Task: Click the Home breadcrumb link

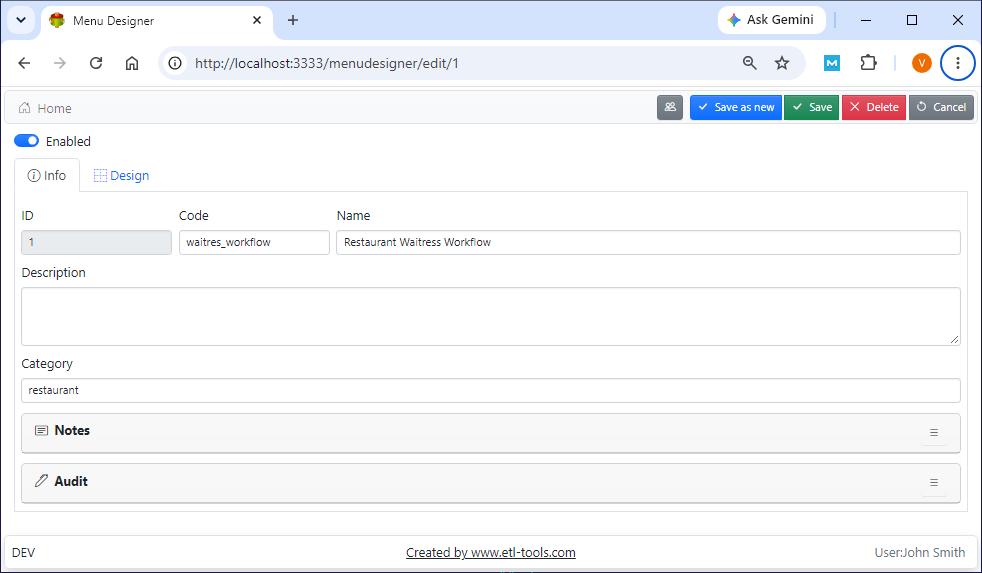Action: tap(45, 108)
